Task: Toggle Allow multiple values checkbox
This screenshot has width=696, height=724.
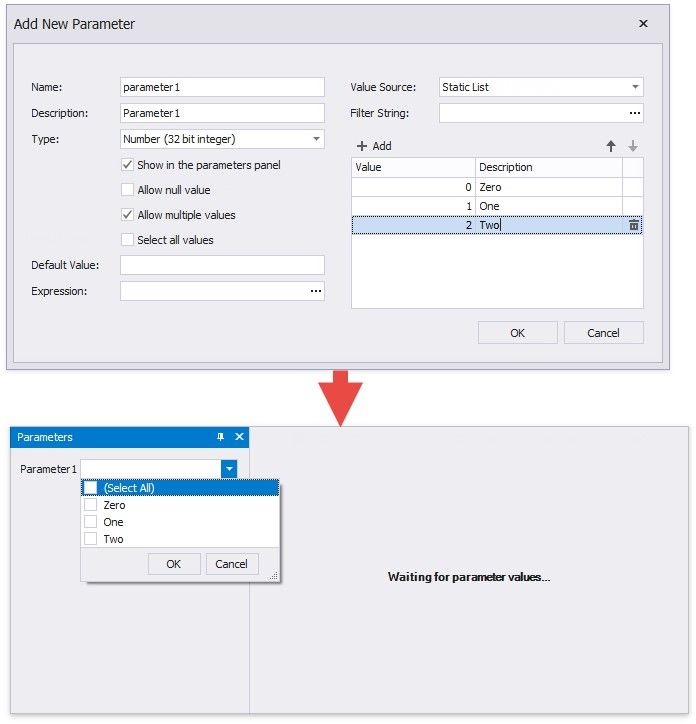Action: pos(127,215)
